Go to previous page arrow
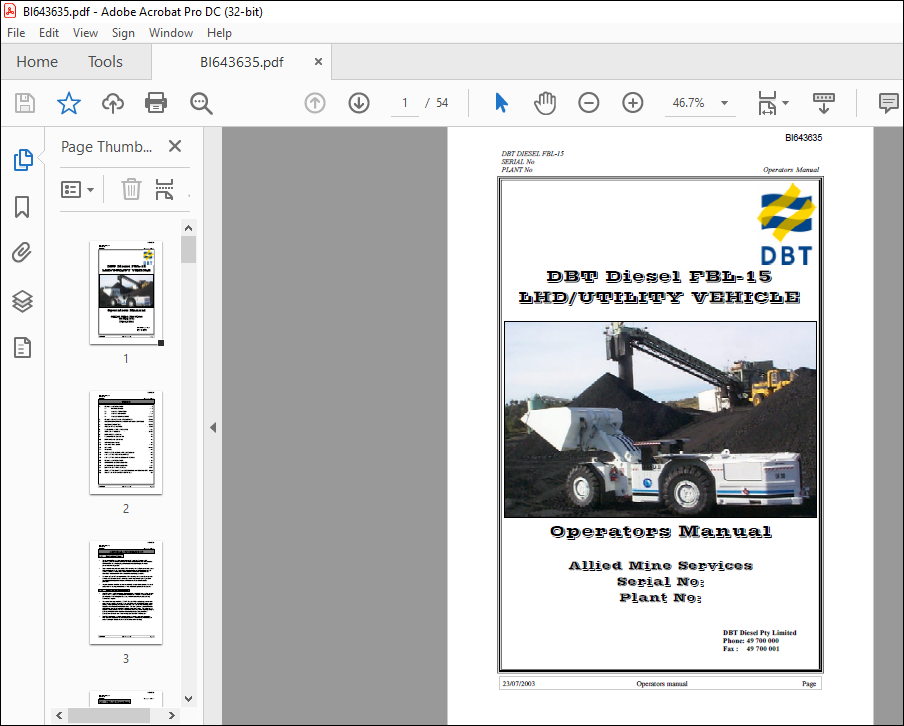The height and width of the screenshot is (726, 904). click(315, 103)
